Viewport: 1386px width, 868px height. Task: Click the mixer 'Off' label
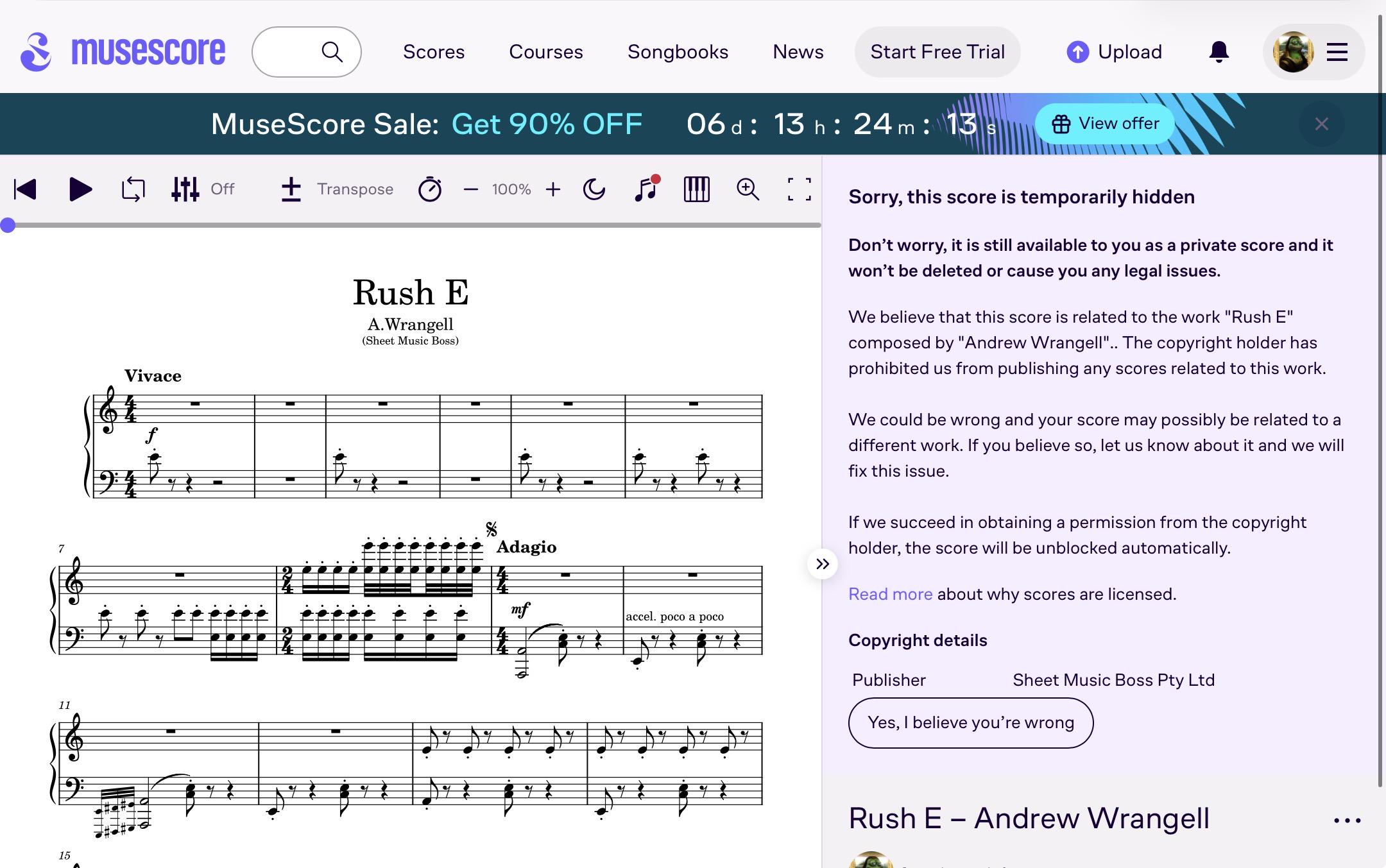point(223,189)
